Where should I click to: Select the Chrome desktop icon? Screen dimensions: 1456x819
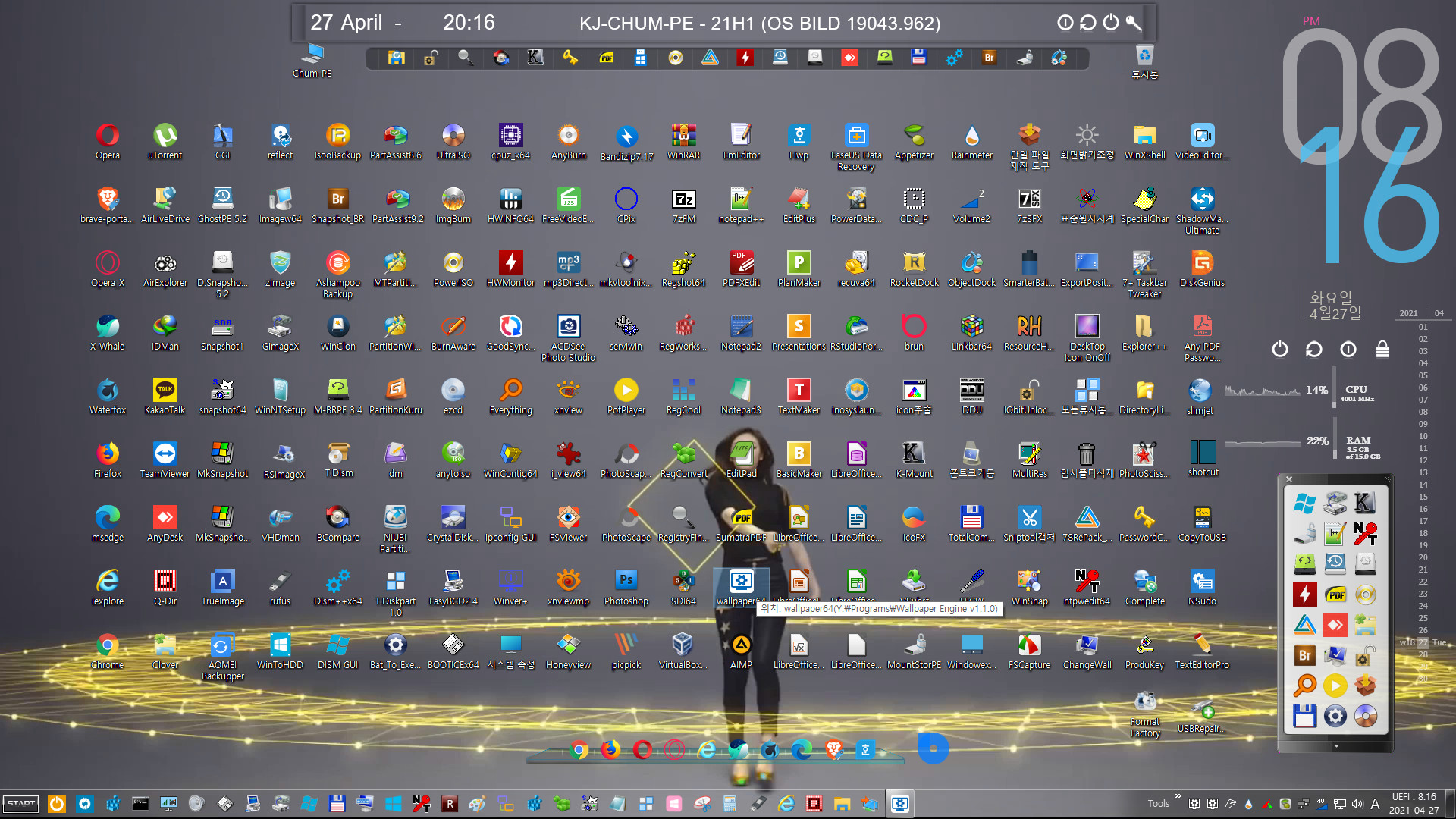click(x=107, y=651)
